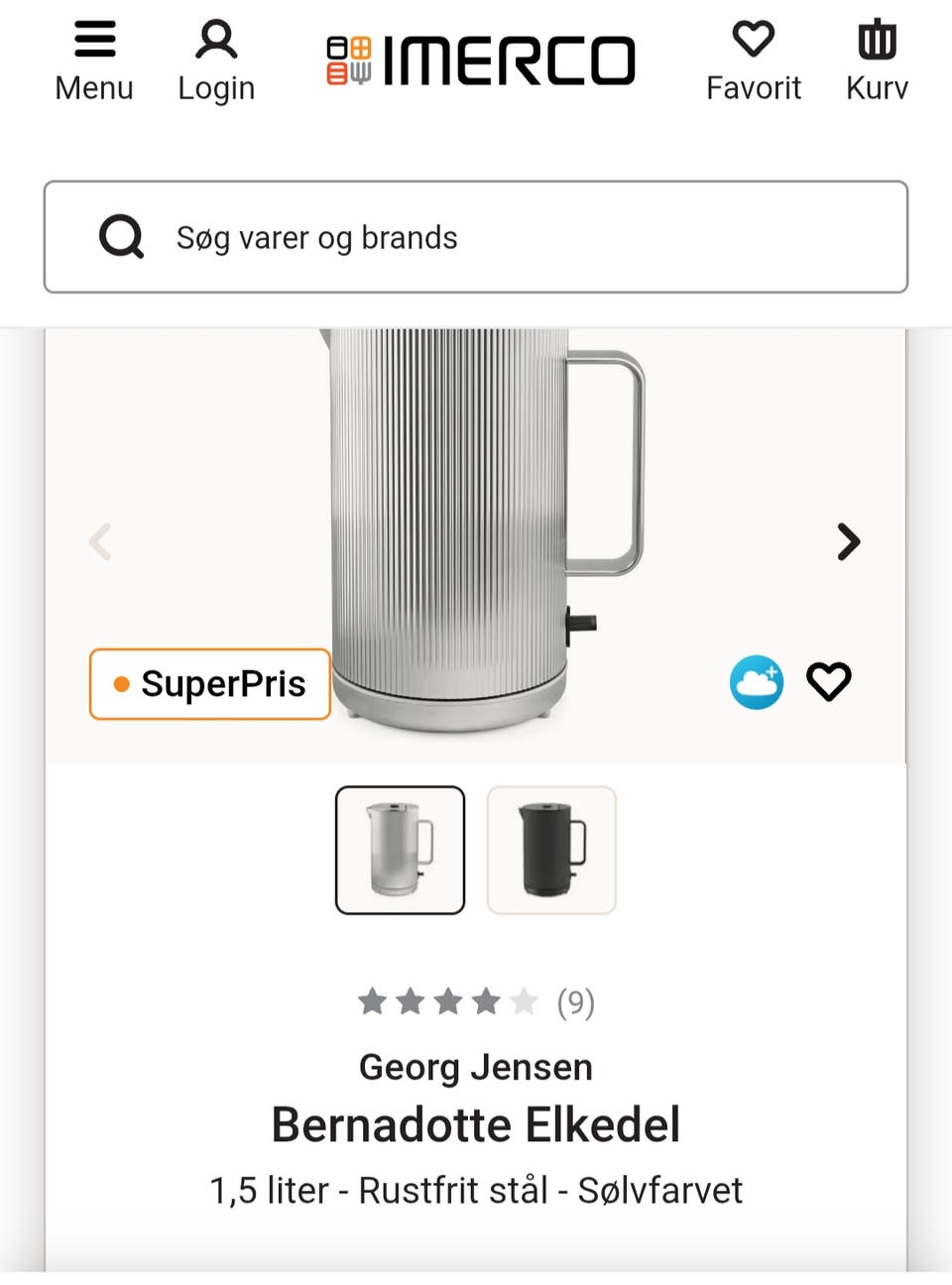Open the (9) reviews count

coord(575,1003)
